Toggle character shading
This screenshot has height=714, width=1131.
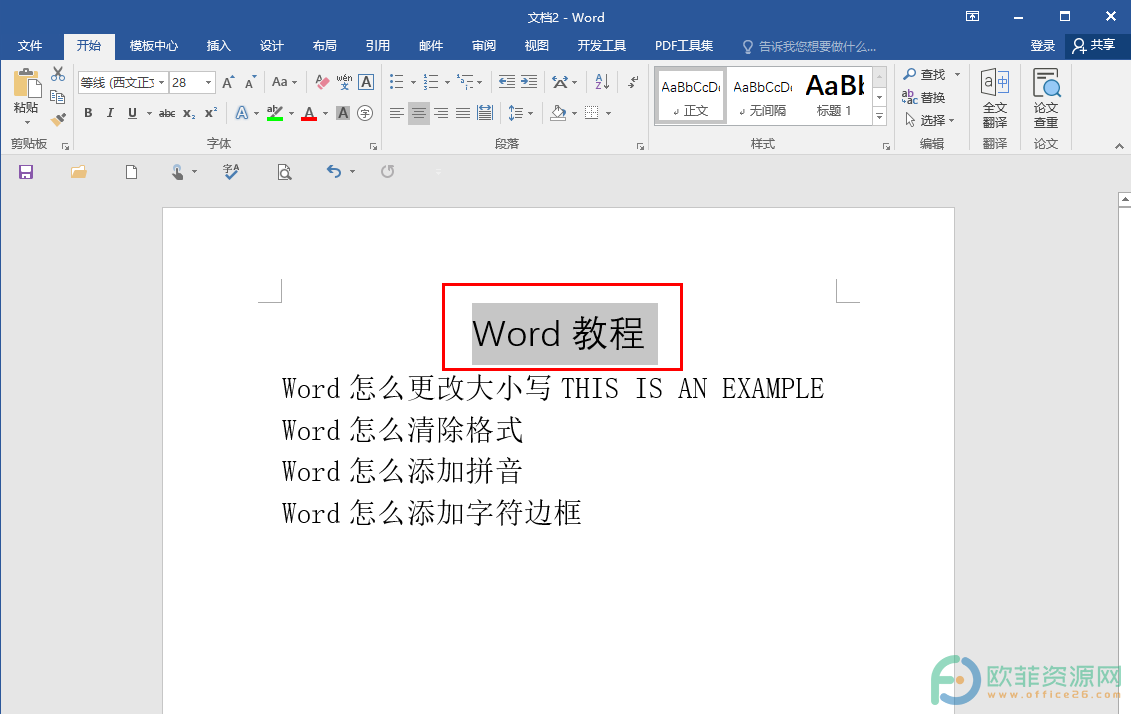[343, 113]
